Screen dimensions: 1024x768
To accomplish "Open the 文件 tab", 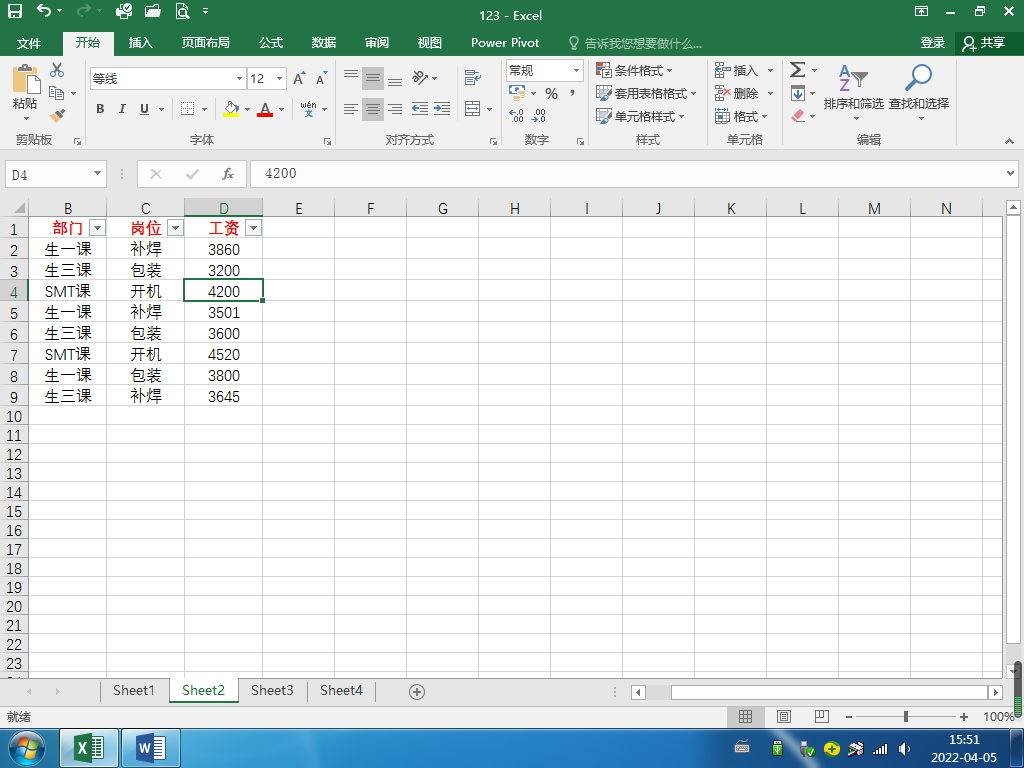I will coord(29,43).
